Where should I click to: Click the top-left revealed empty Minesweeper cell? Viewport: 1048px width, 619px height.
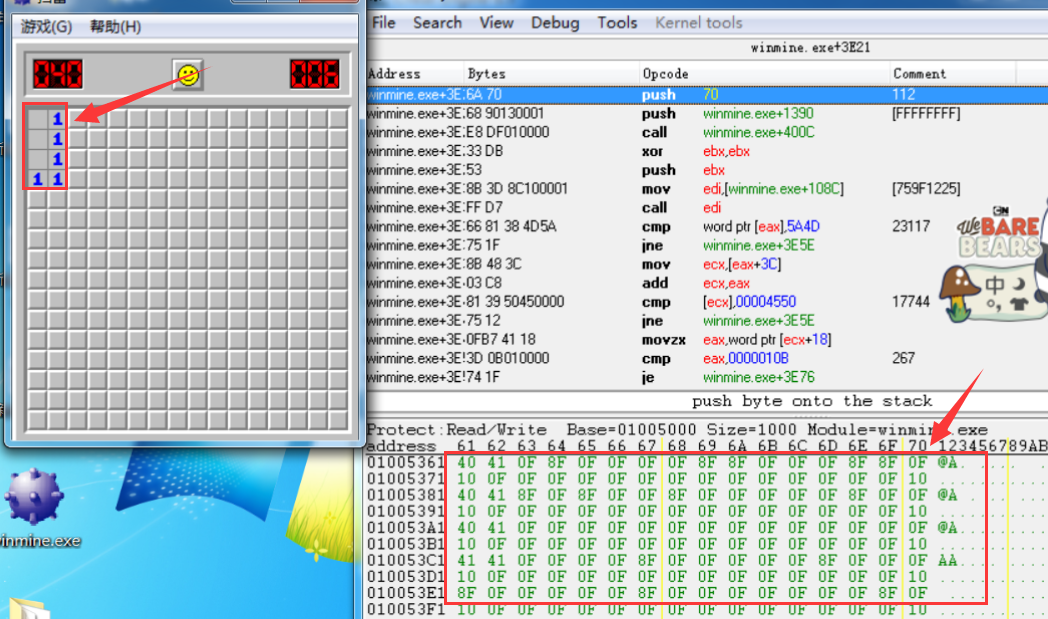(x=37, y=119)
